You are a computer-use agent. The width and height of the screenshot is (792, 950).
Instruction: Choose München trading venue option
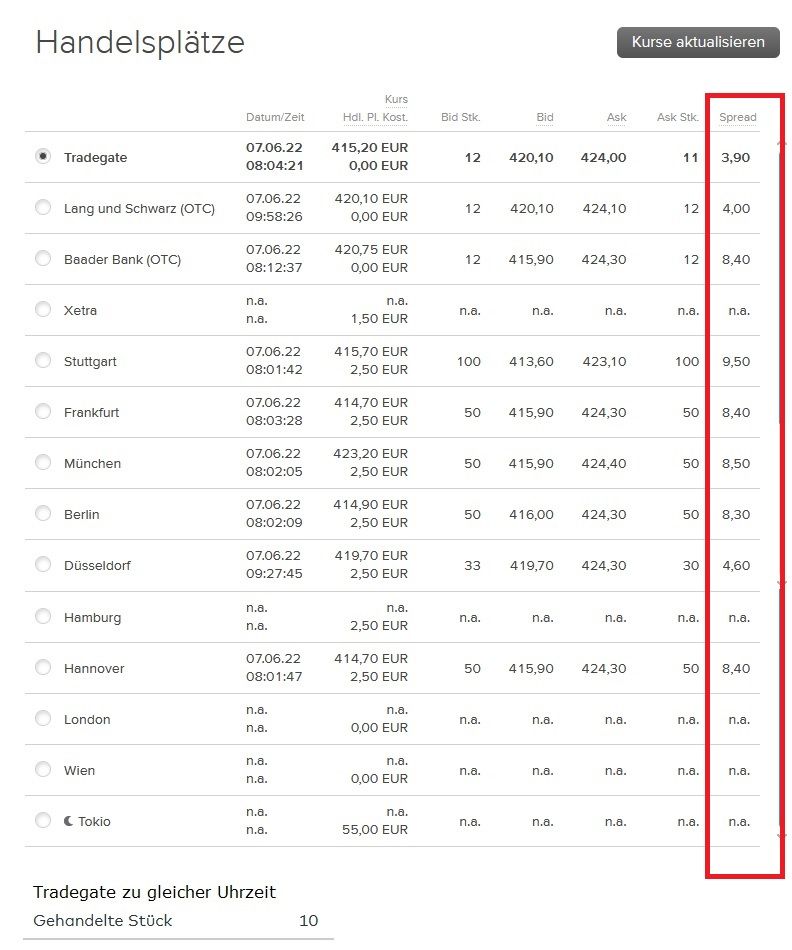[43, 462]
